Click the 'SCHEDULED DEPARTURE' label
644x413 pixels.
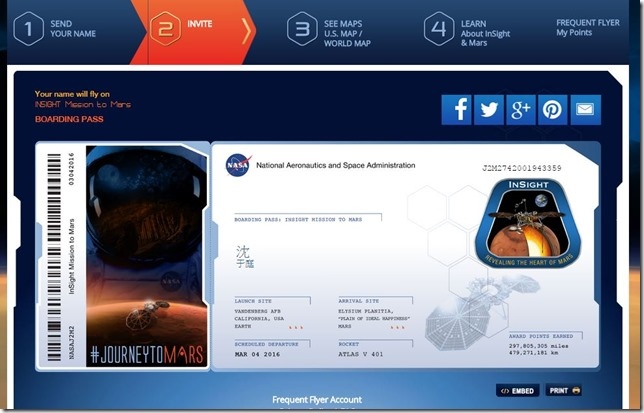(267, 344)
